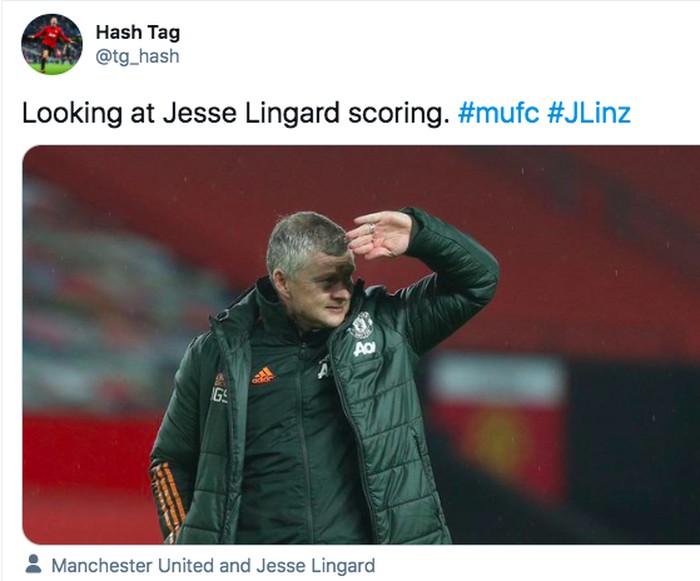Screen dimensions: 700x581
Task: Click the AON sponsor logo on the jacket
Action: pyautogui.click(x=364, y=348)
